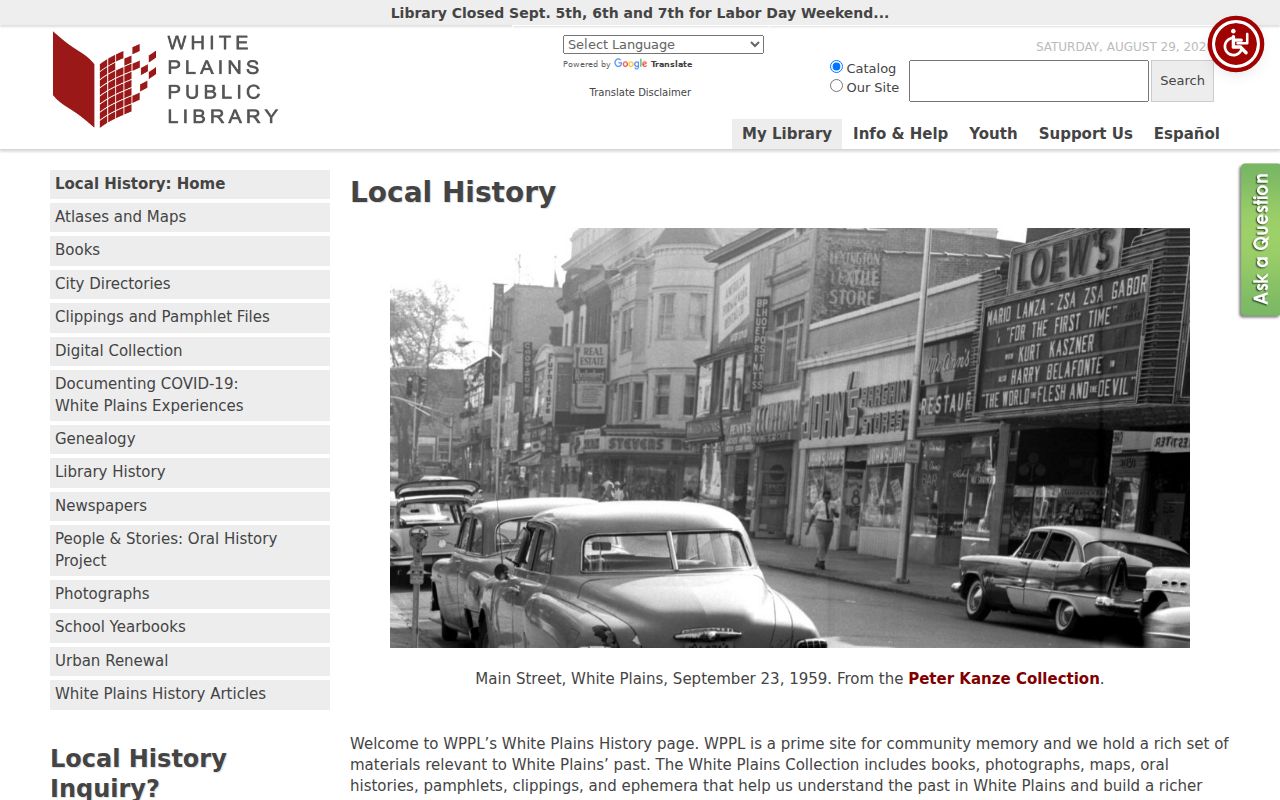Open the Library History link

pyautogui.click(x=190, y=472)
